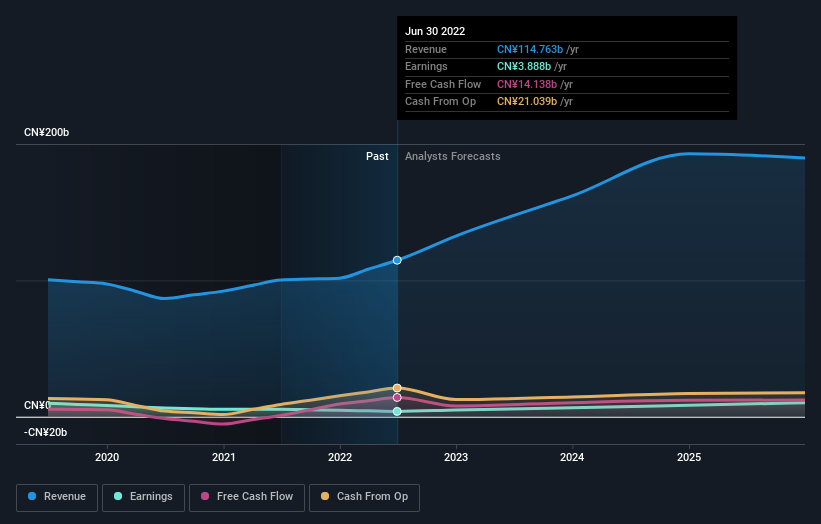This screenshot has width=821, height=524.
Task: Toggle the Free Cash Flow legend button
Action: pos(247,497)
